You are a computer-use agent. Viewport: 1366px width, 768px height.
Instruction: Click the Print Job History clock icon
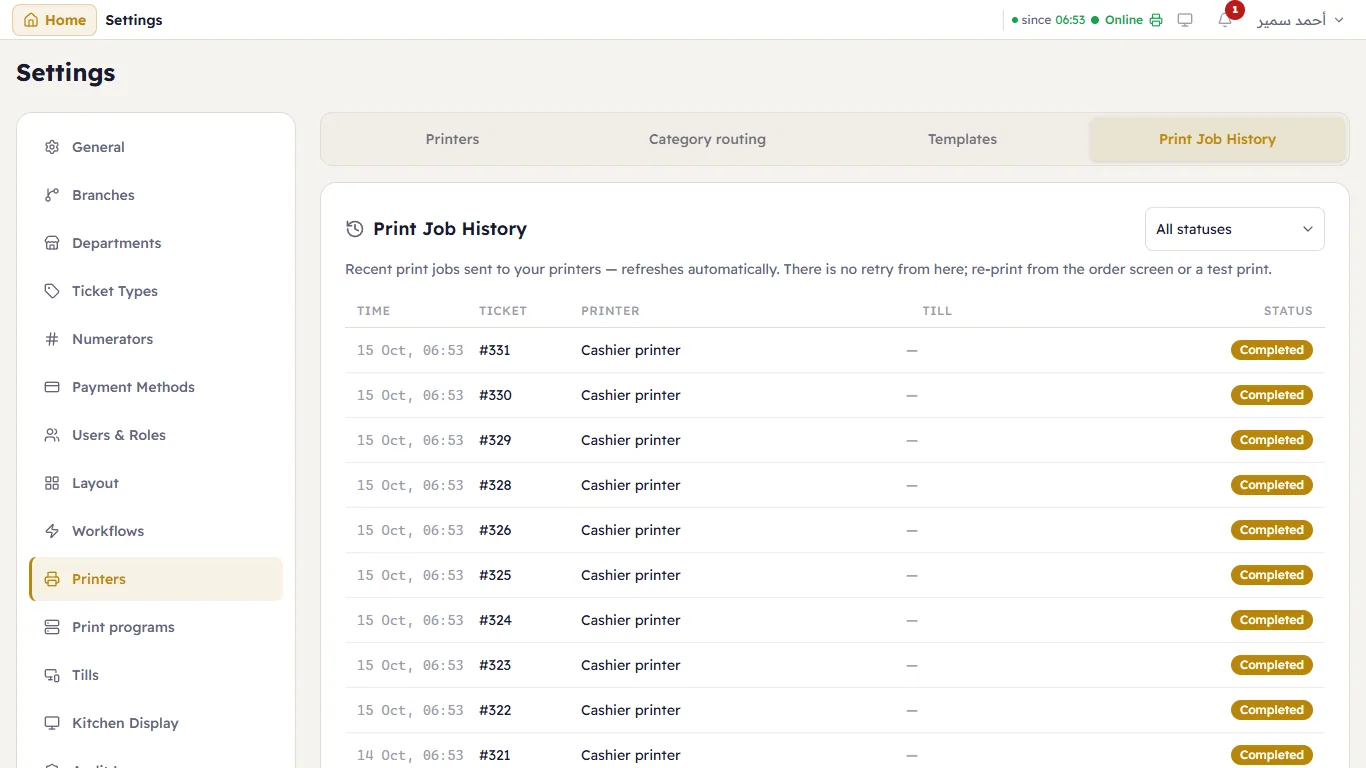click(354, 229)
